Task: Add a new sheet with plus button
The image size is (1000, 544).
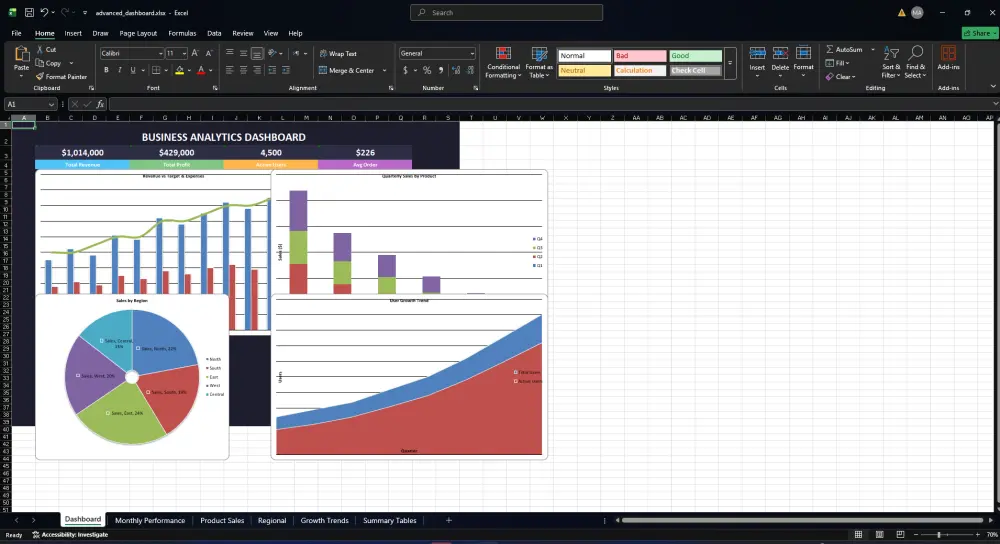Action: click(448, 520)
